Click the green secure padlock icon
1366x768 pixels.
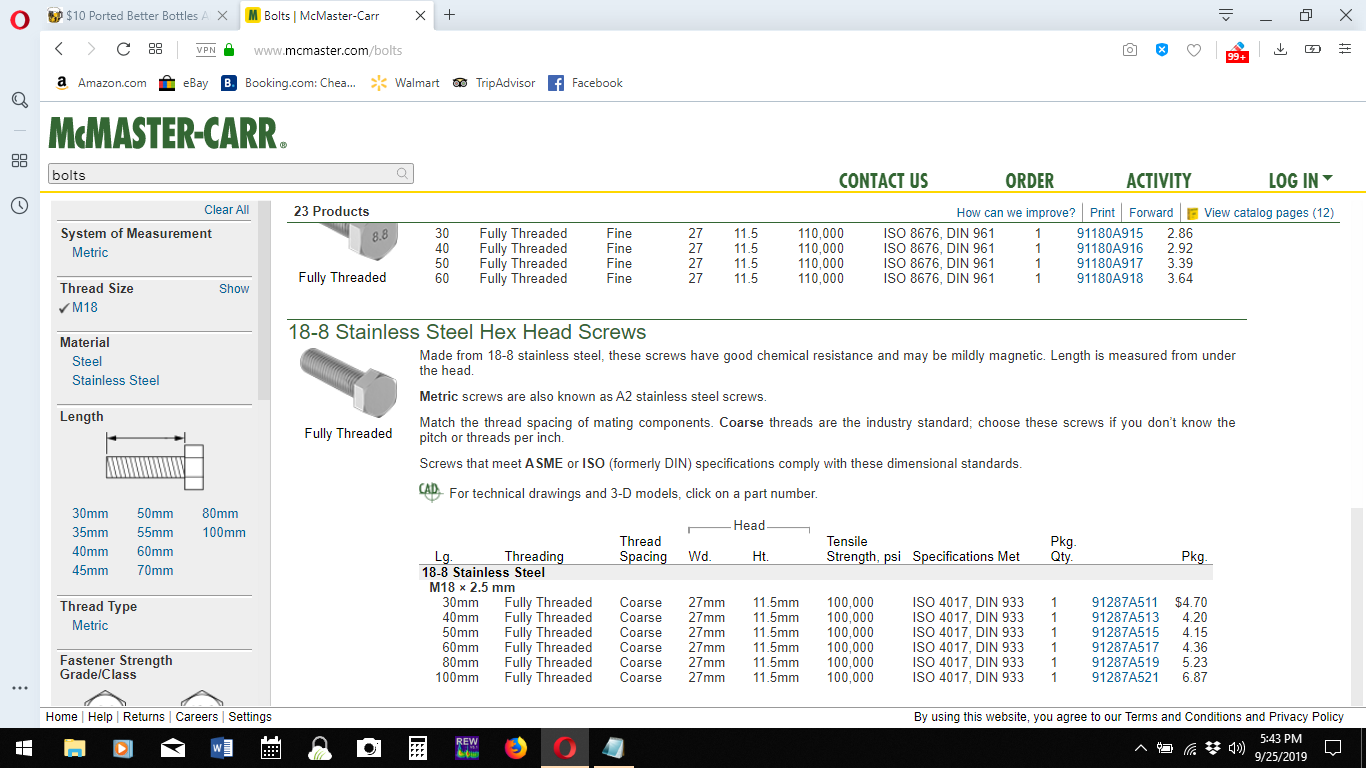[229, 49]
